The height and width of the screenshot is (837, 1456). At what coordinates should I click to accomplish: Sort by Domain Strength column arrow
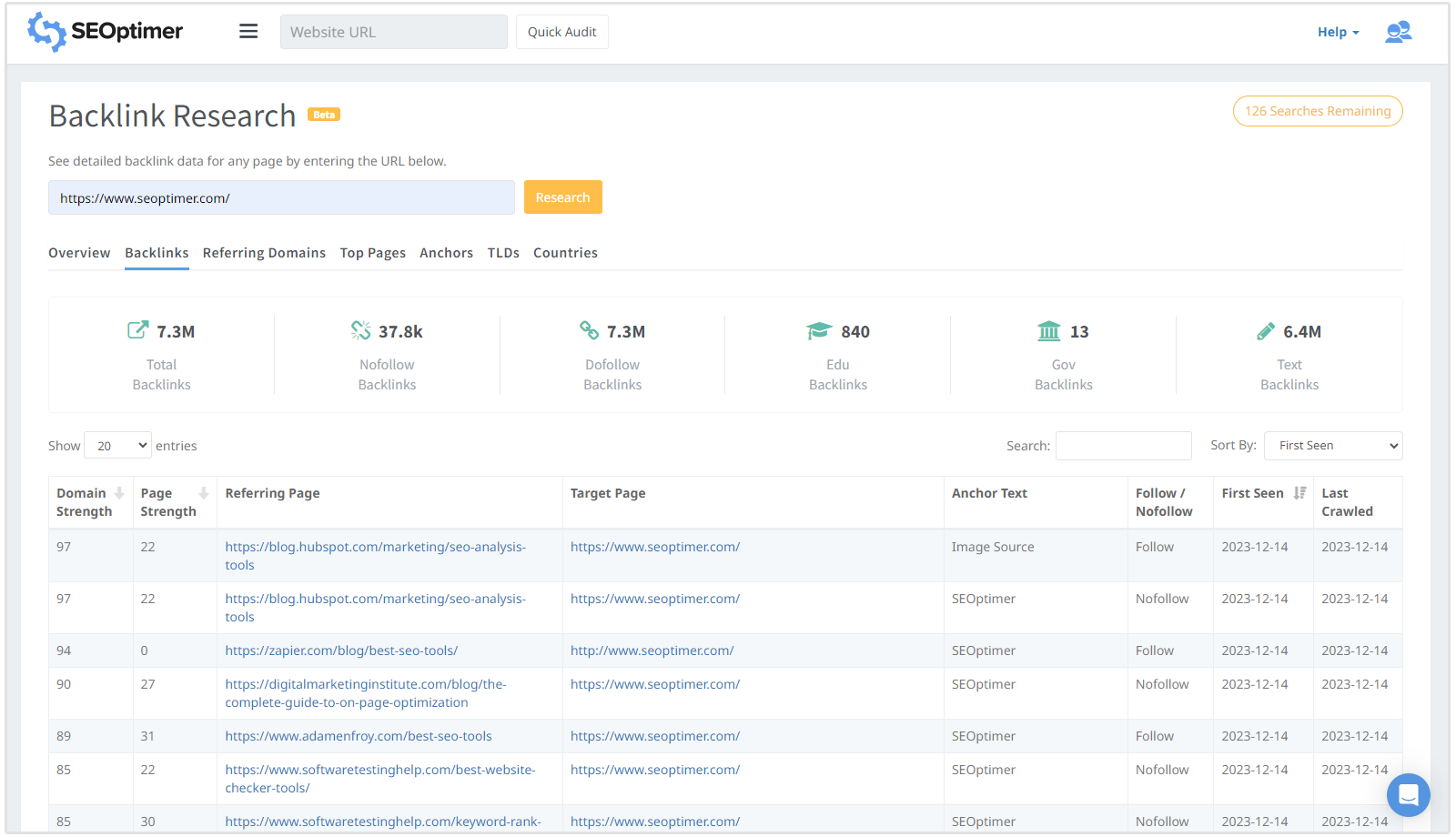(119, 493)
